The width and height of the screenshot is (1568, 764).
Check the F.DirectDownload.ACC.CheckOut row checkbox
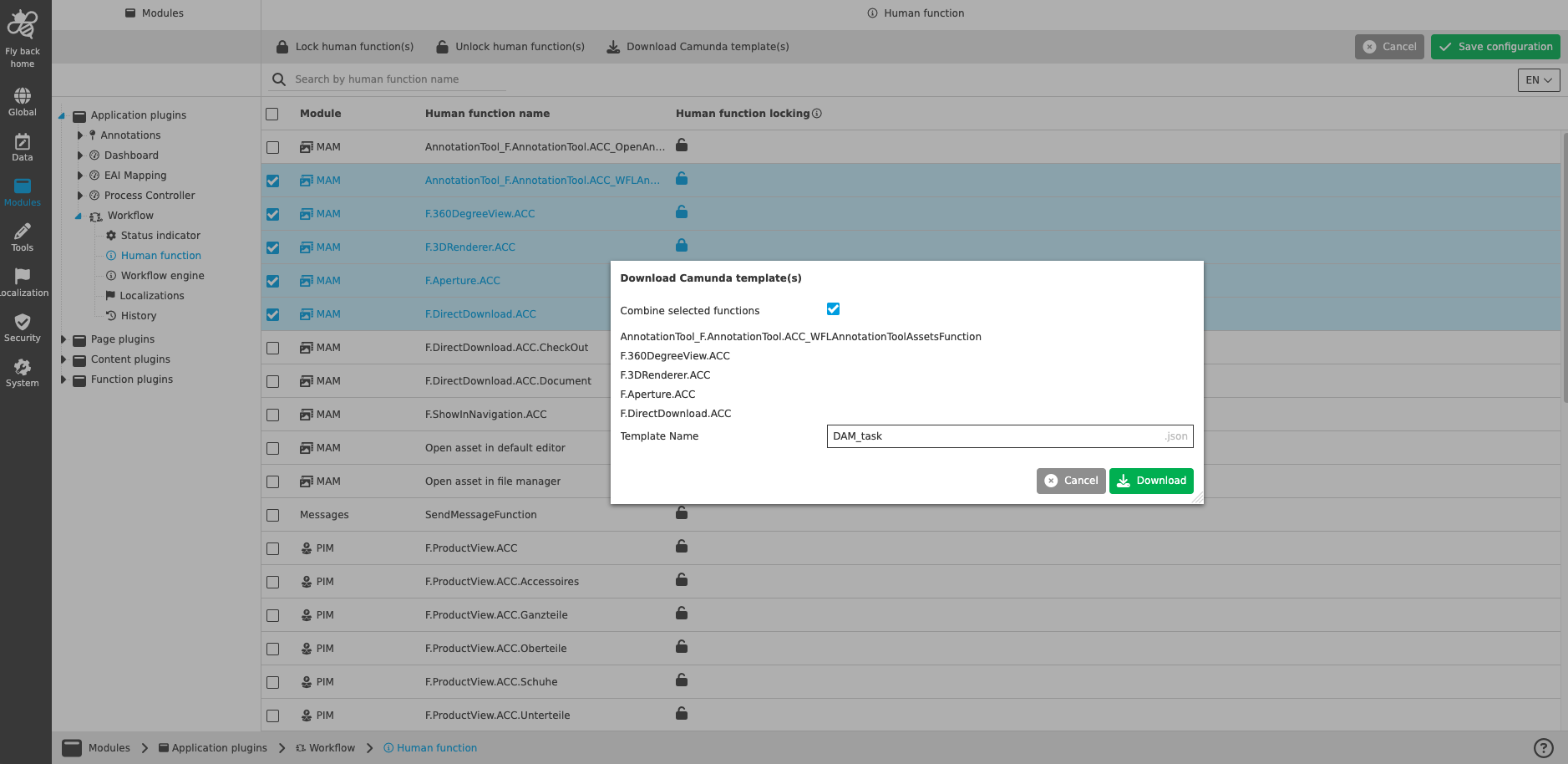pos(272,348)
